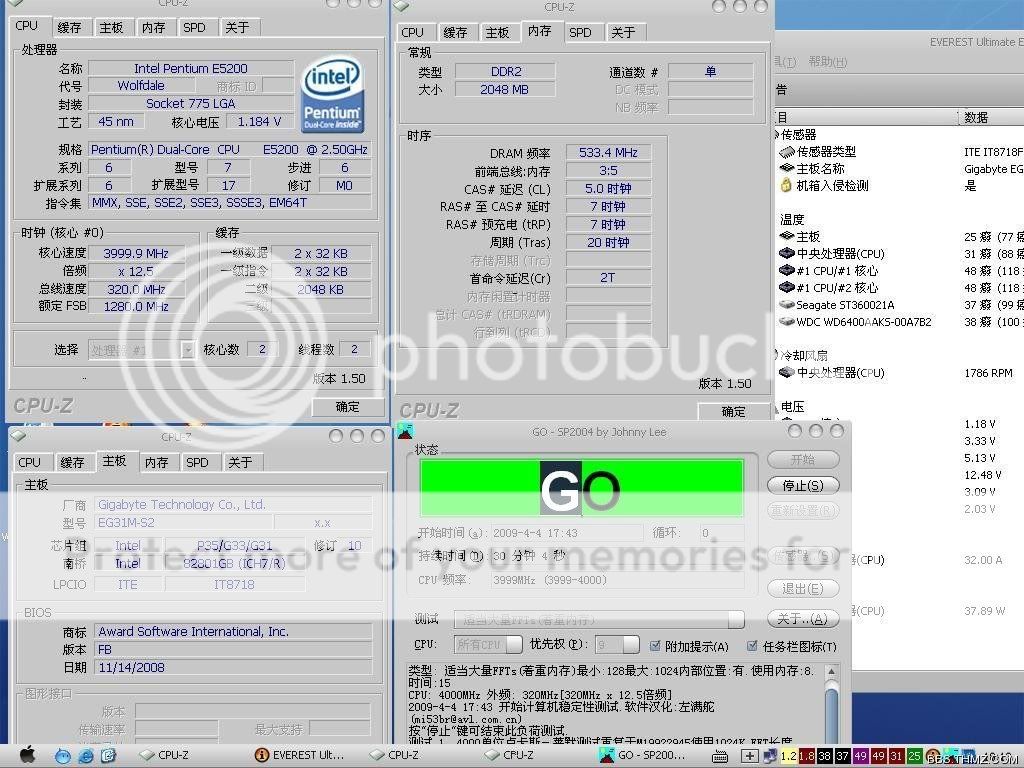1024x768 pixels.
Task: Open the CPU selection dropdown in SP2004
Action: [x=514, y=645]
